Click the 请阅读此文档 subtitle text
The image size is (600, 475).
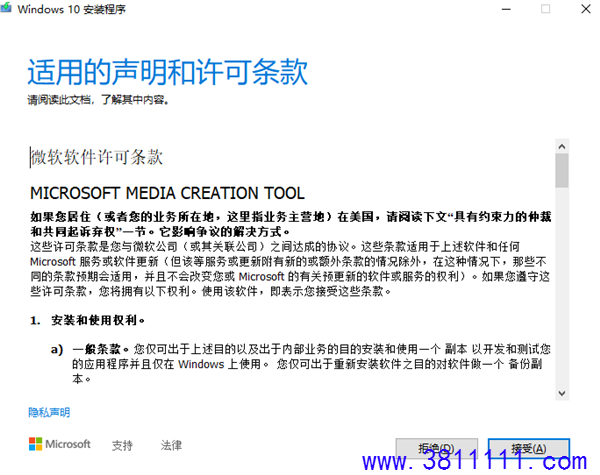pyautogui.click(x=98, y=100)
